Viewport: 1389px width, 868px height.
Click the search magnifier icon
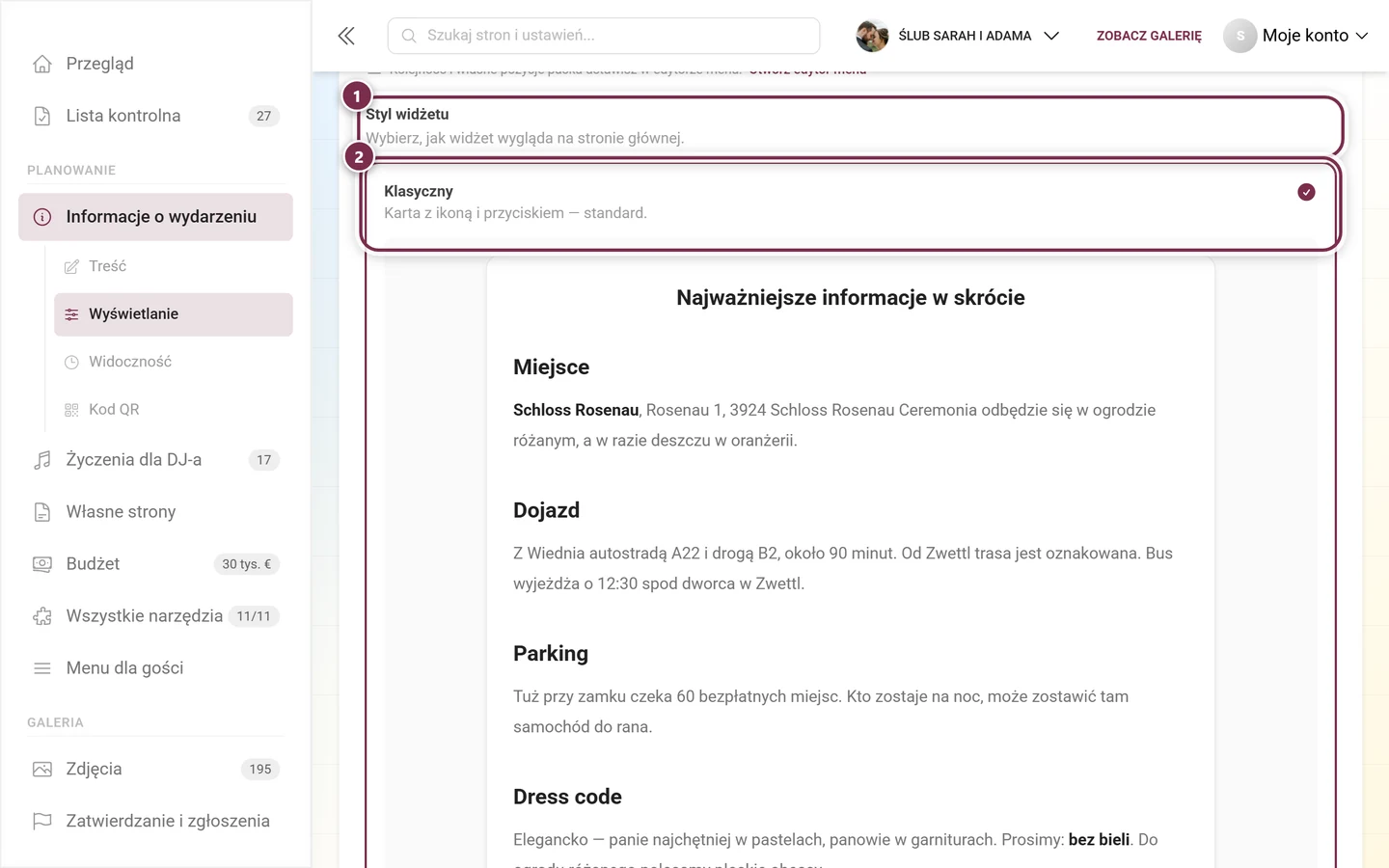(x=409, y=36)
